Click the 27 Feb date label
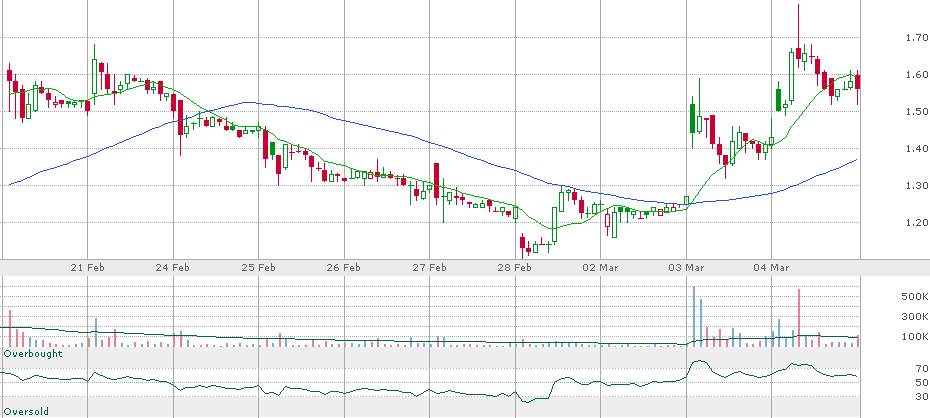This screenshot has height=418, width=930. [430, 267]
